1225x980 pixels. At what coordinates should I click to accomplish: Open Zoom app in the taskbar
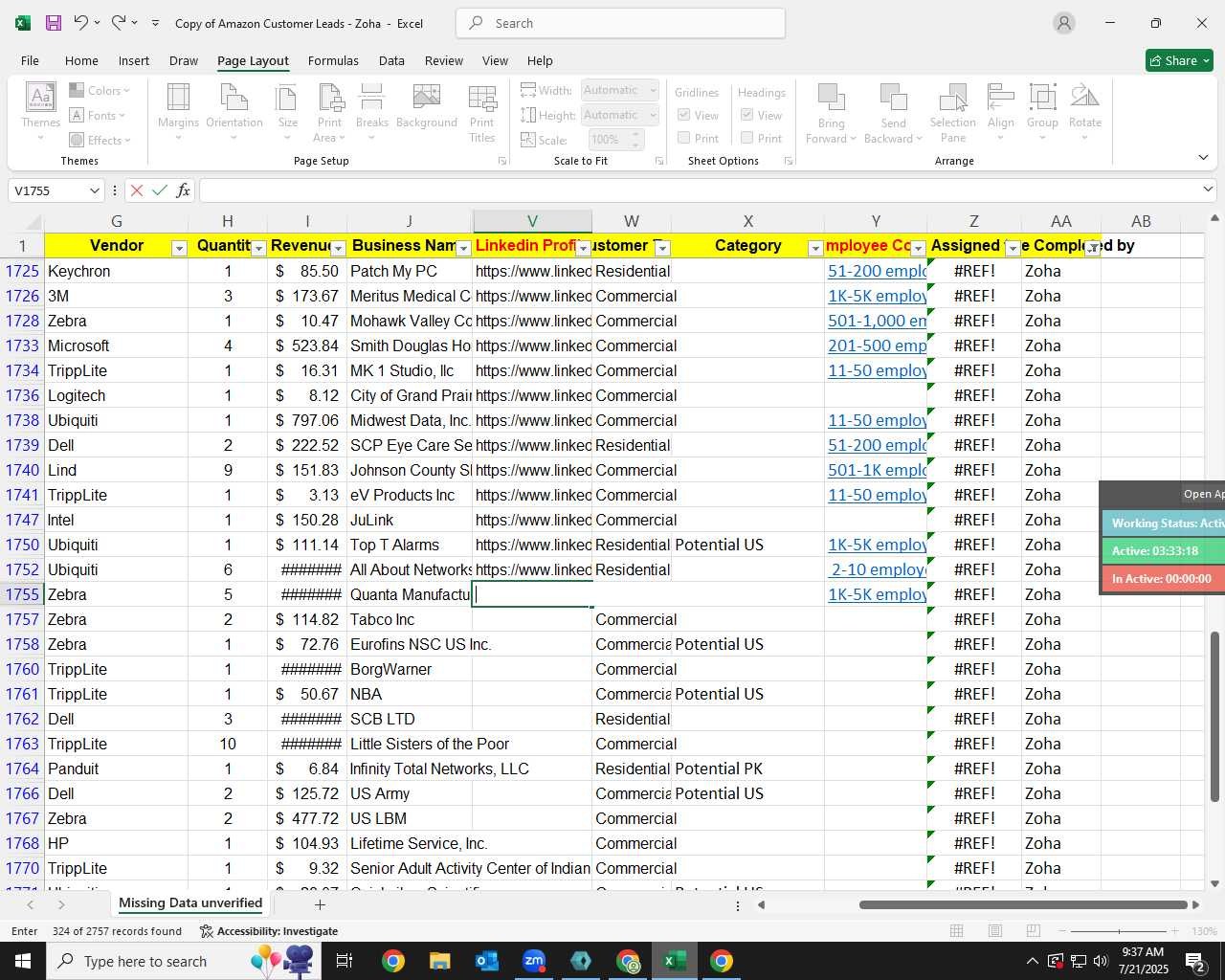pos(534,961)
